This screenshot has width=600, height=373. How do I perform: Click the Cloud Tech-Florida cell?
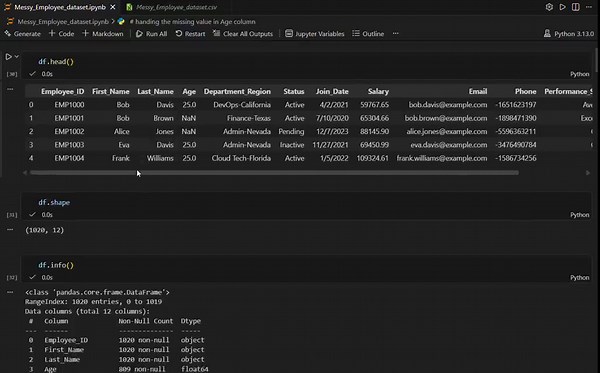click(241, 158)
